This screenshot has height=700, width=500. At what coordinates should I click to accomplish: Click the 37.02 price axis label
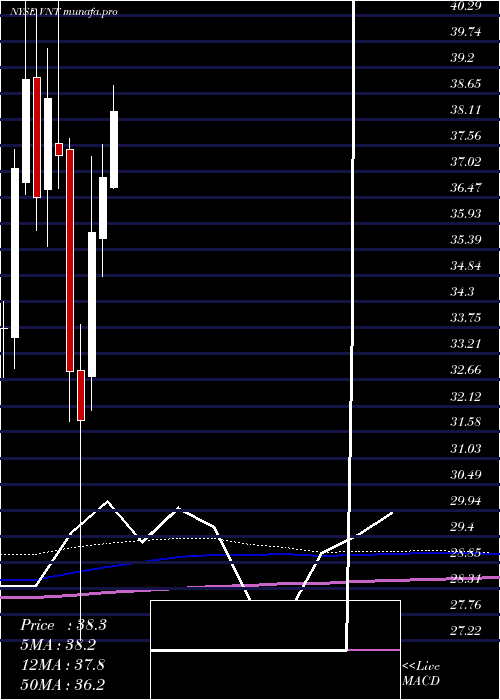click(466, 162)
